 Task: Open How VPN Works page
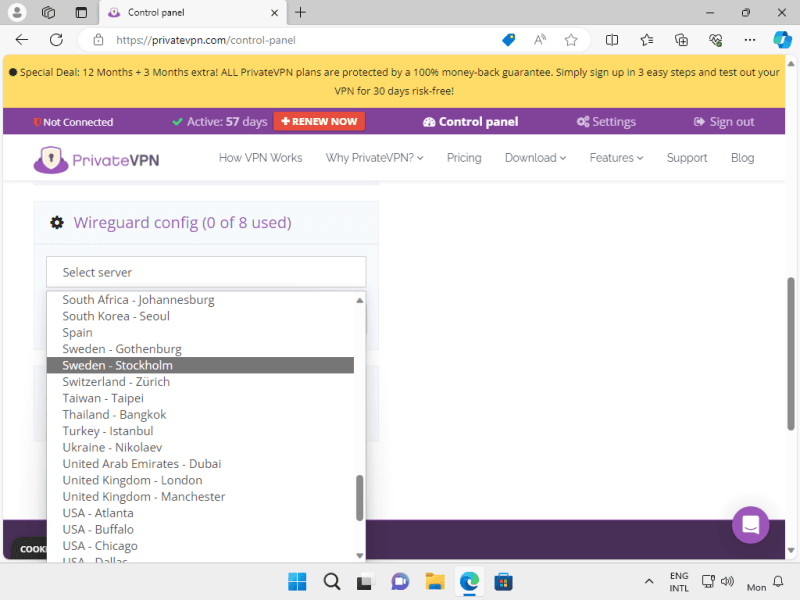click(x=260, y=158)
